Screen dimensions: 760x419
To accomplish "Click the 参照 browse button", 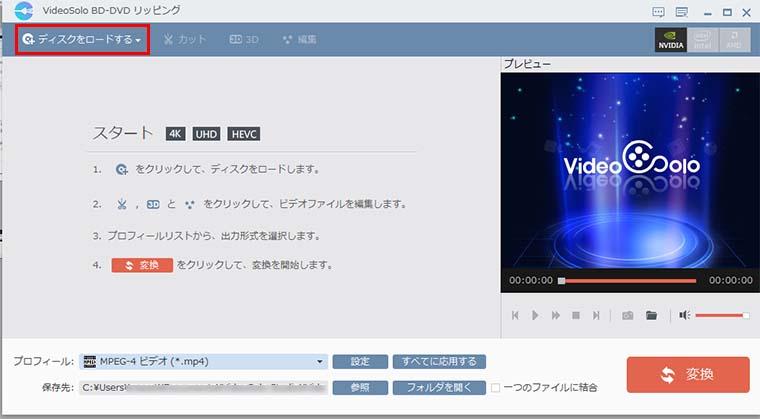I will click(x=359, y=387).
